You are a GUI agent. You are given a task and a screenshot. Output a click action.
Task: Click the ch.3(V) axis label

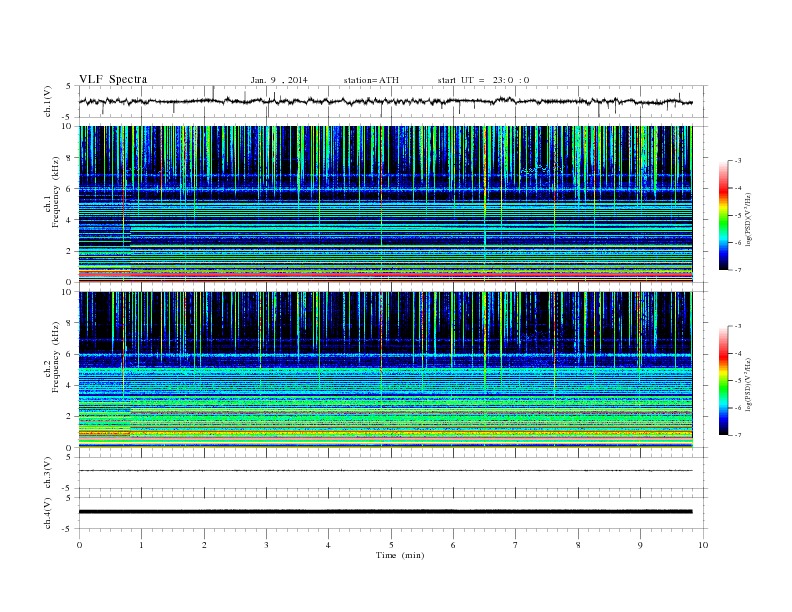(x=47, y=473)
